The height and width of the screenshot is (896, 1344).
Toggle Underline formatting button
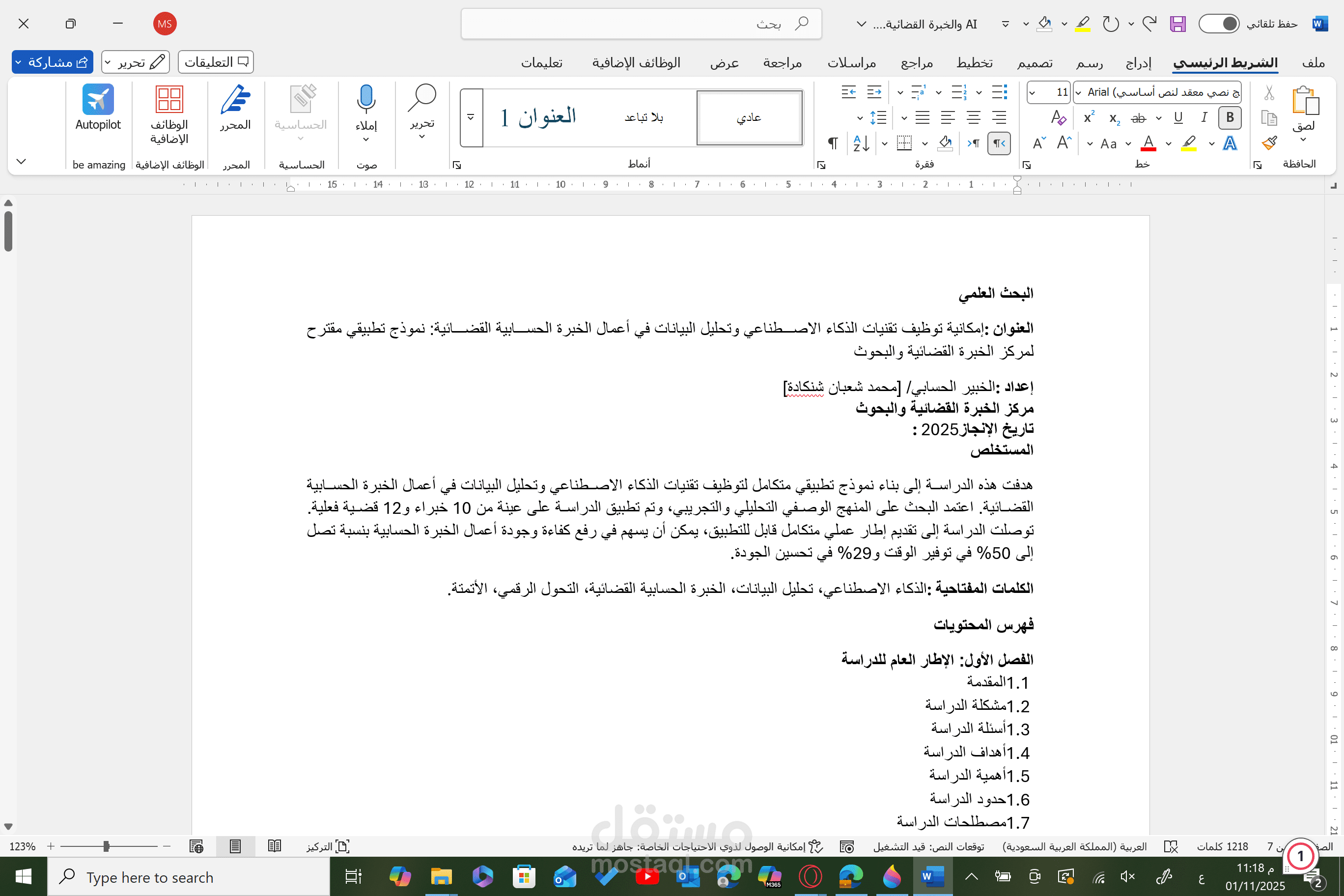coord(1177,118)
